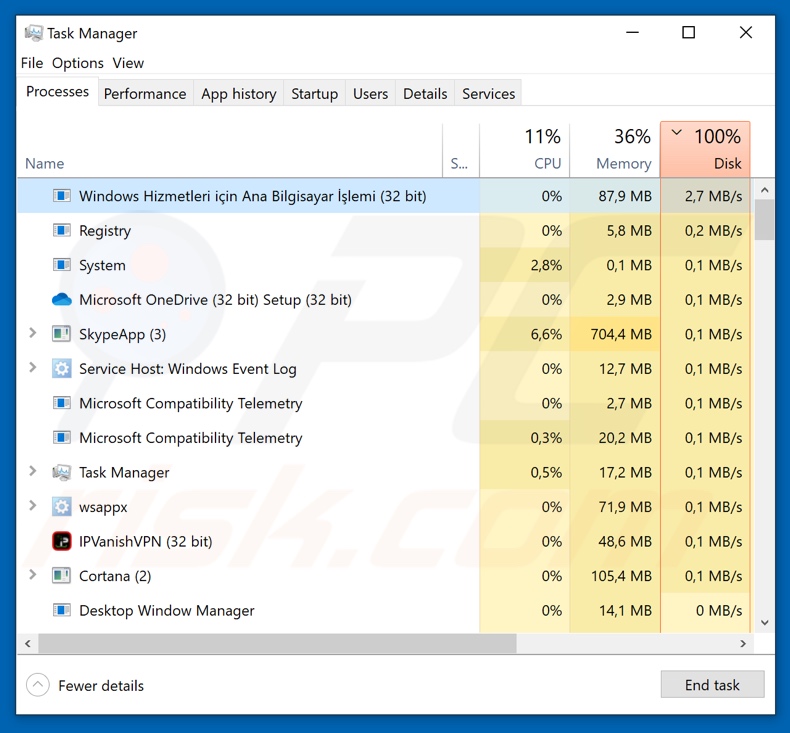Select the Desktop Window Manager row

[x=383, y=611]
